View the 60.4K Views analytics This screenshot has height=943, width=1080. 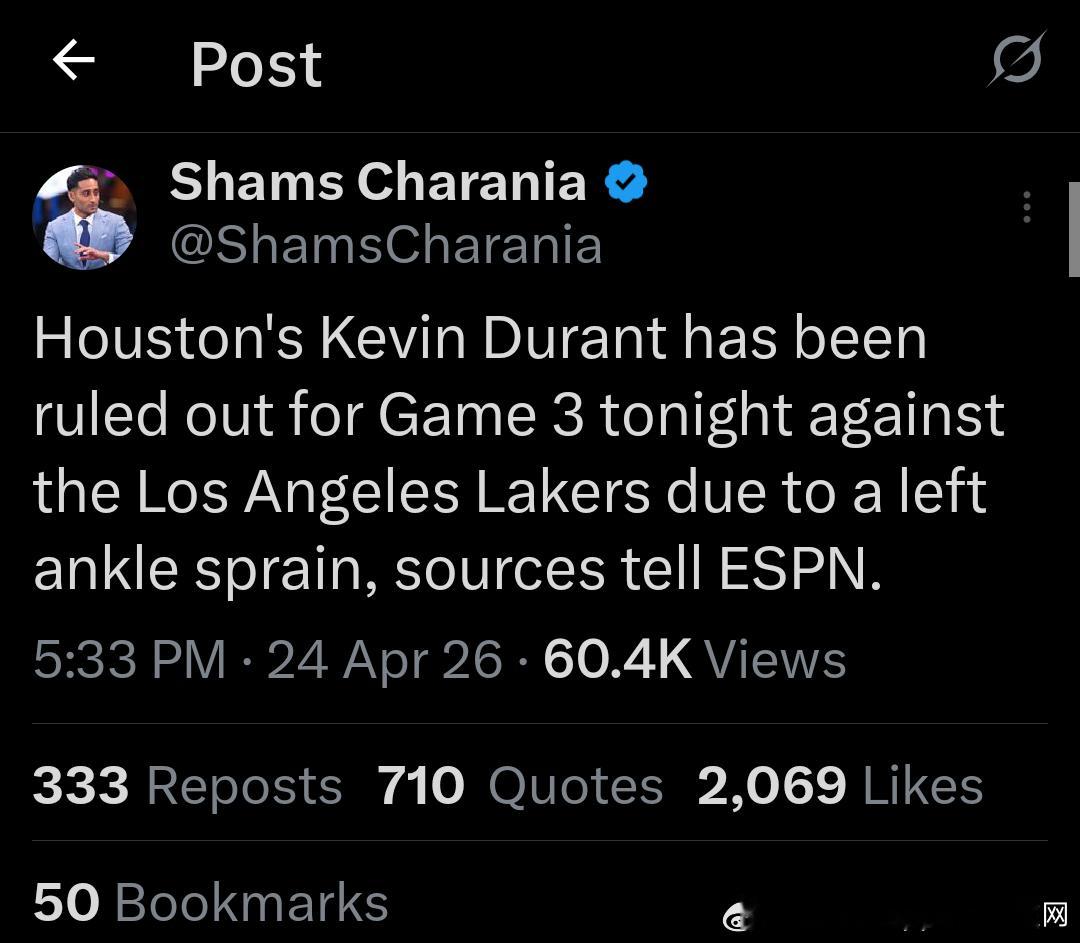pos(694,660)
